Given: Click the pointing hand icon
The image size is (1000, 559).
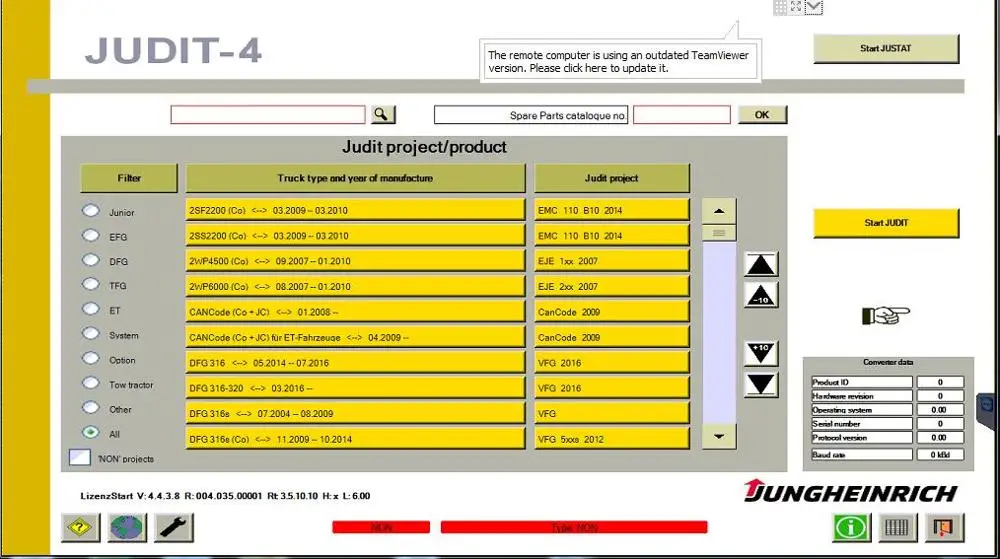Looking at the screenshot, I should coord(886,315).
